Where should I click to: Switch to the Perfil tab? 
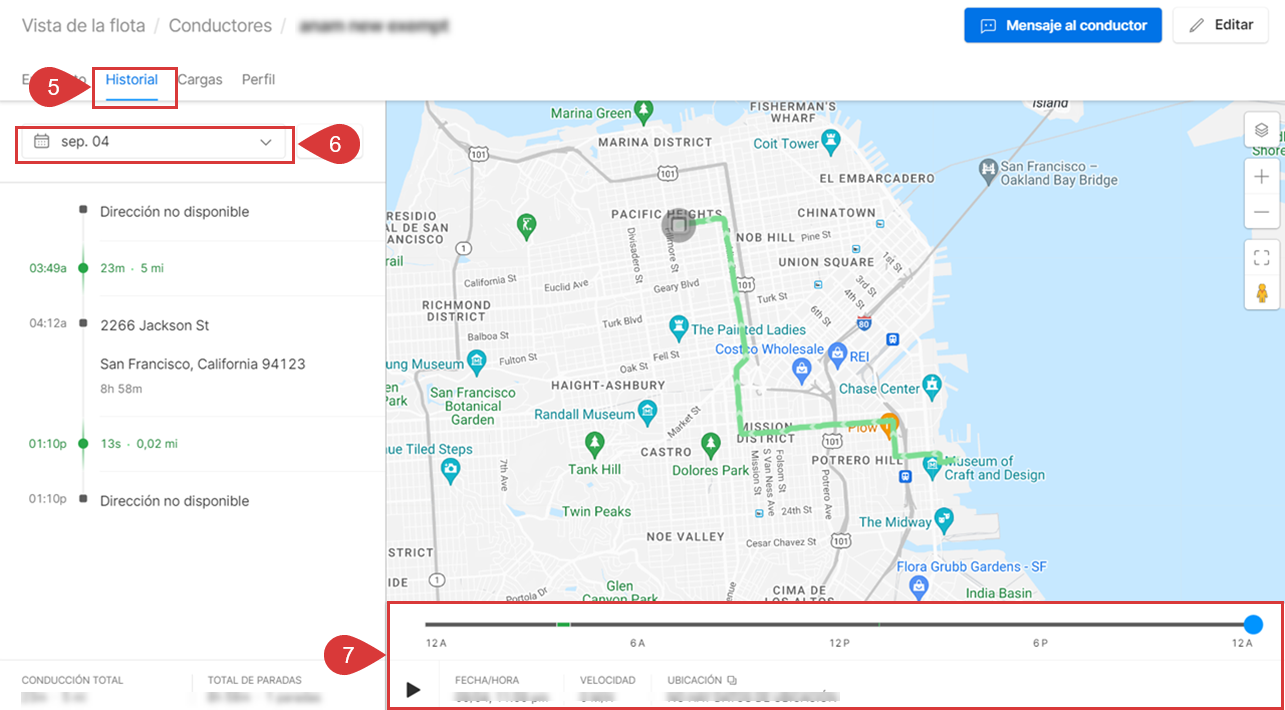pos(258,80)
